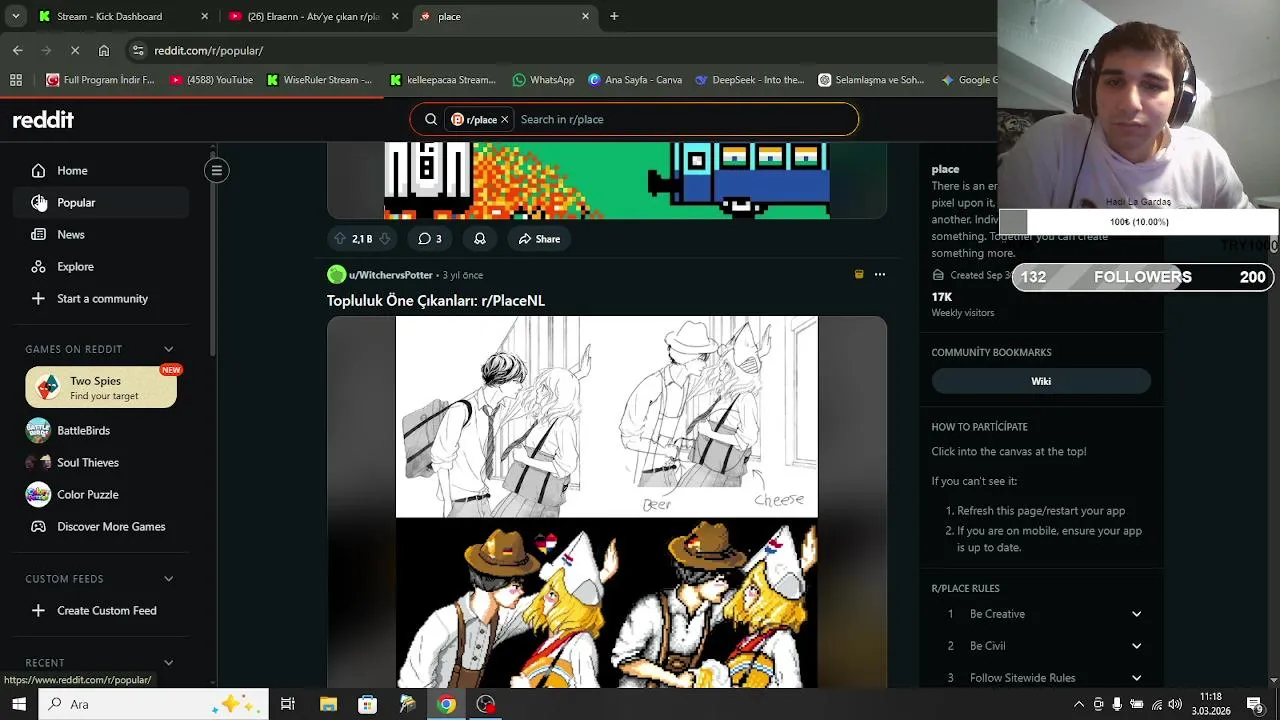Click the reddit logo

[43, 120]
